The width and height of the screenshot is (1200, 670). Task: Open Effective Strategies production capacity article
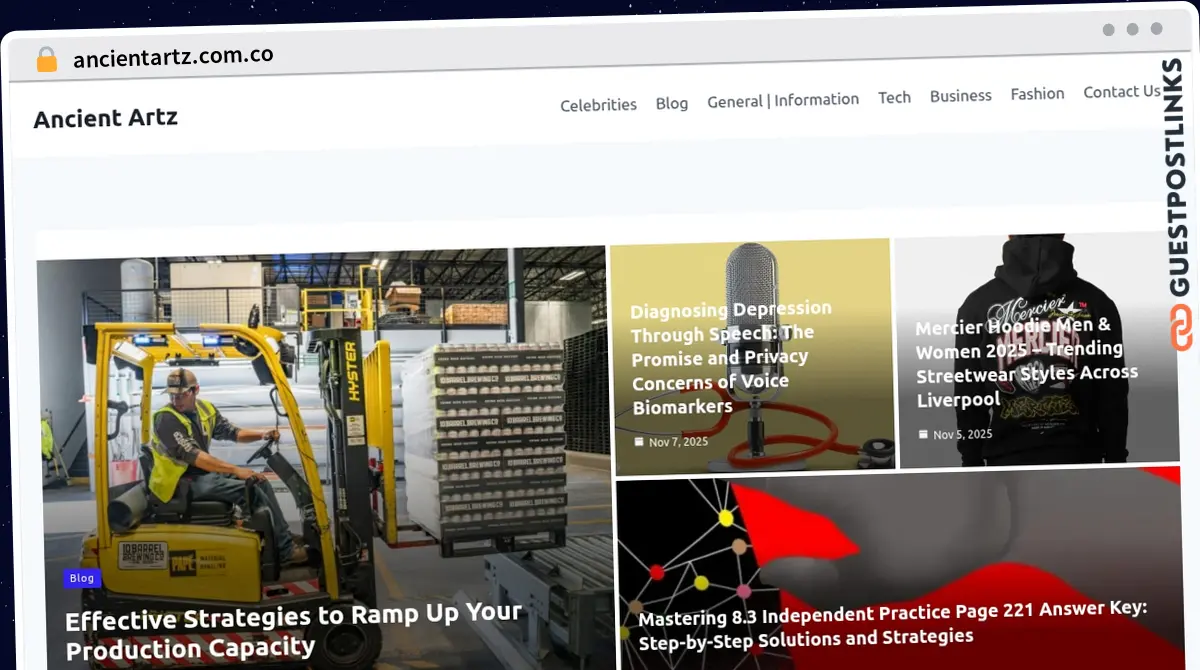coord(293,630)
